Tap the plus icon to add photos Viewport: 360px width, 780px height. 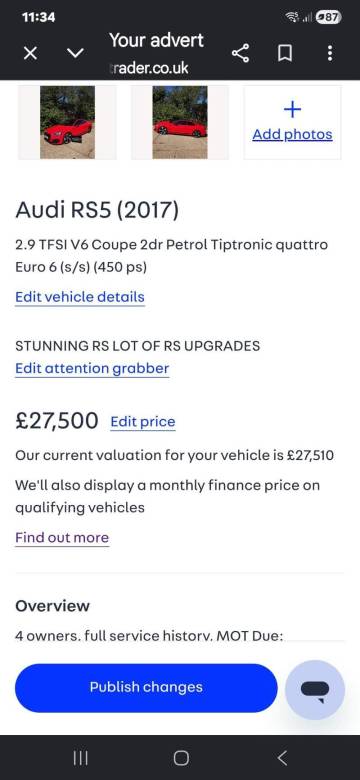pos(292,109)
